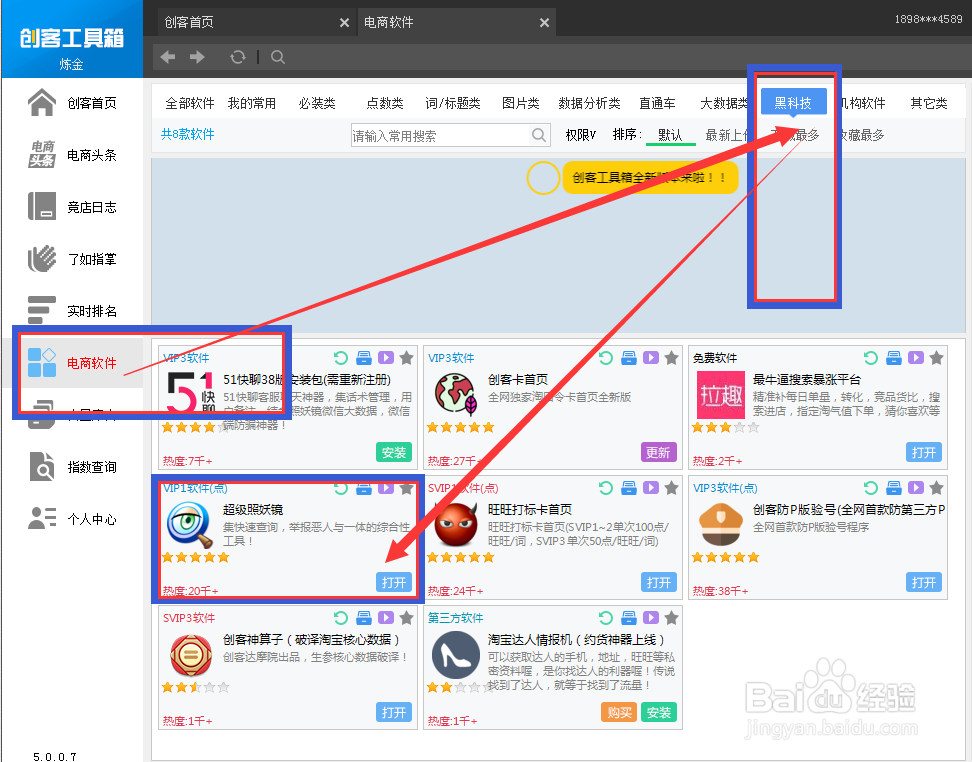Image resolution: width=972 pixels, height=762 pixels.
Task: Sort software by 默认 order
Action: pos(670,135)
